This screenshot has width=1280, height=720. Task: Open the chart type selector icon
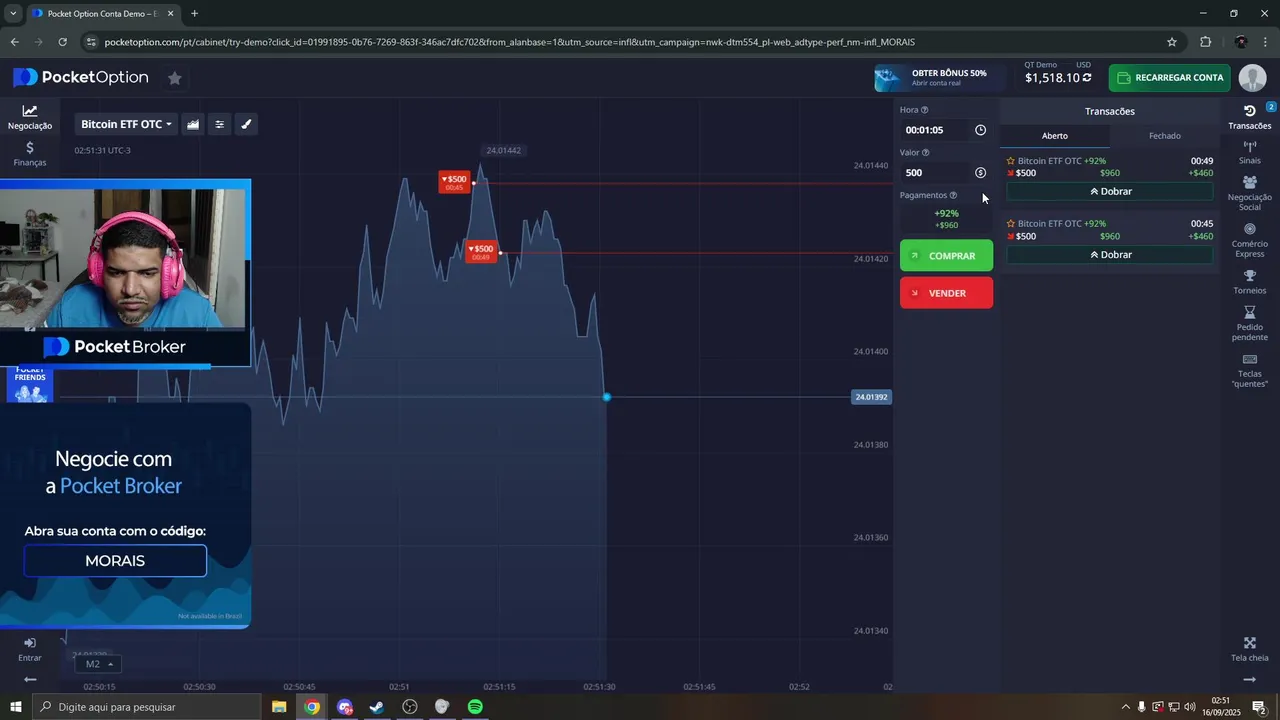[x=193, y=124]
